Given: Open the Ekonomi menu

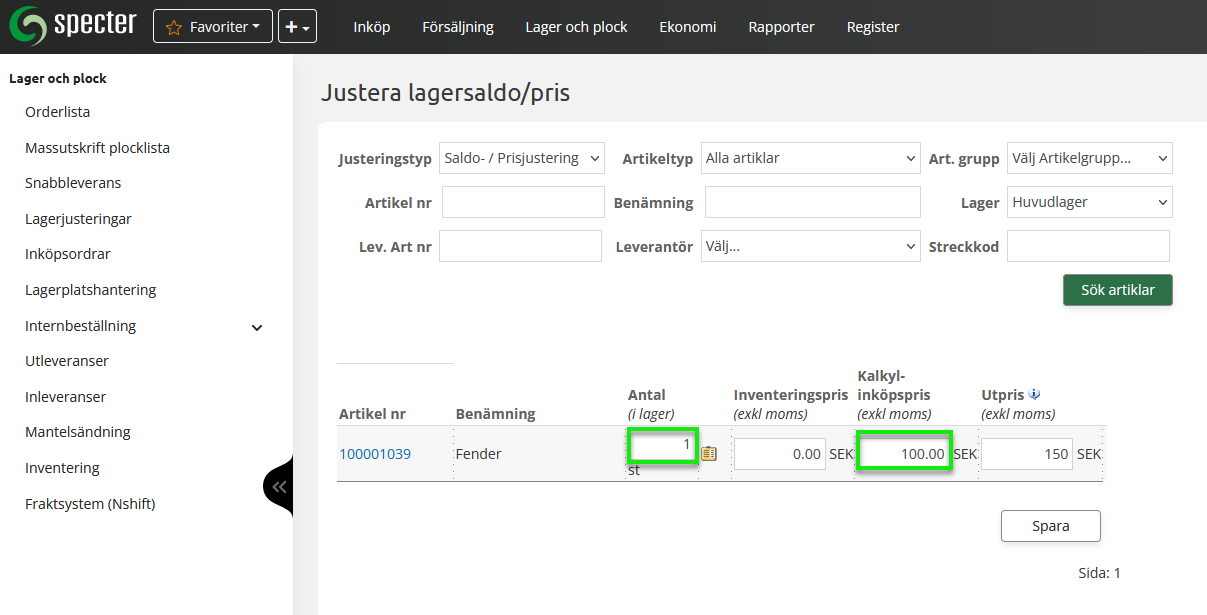Looking at the screenshot, I should [687, 27].
